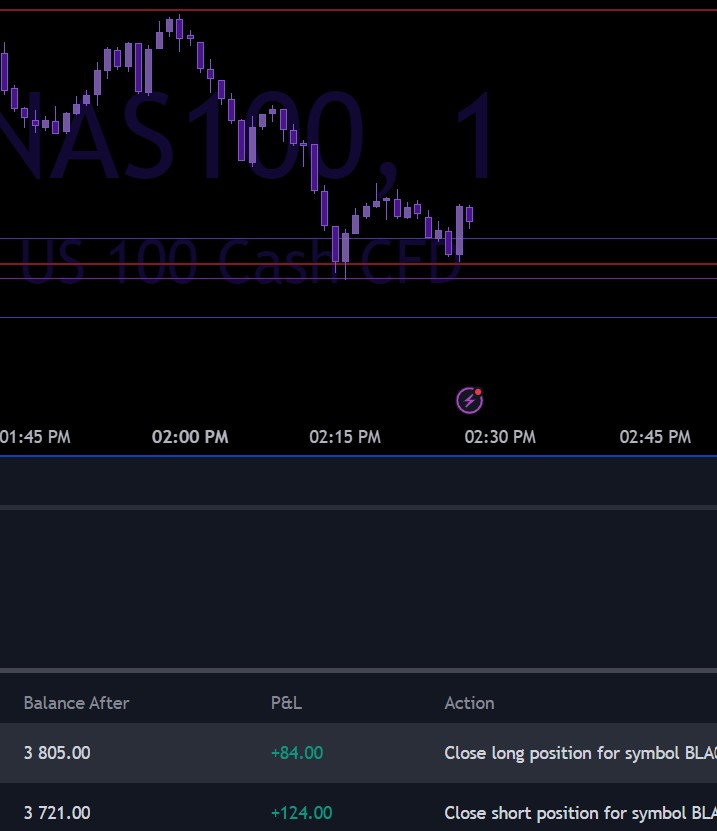Select the 3 805.00 balance cell
Viewport: 717px width, 831px height.
(57, 753)
